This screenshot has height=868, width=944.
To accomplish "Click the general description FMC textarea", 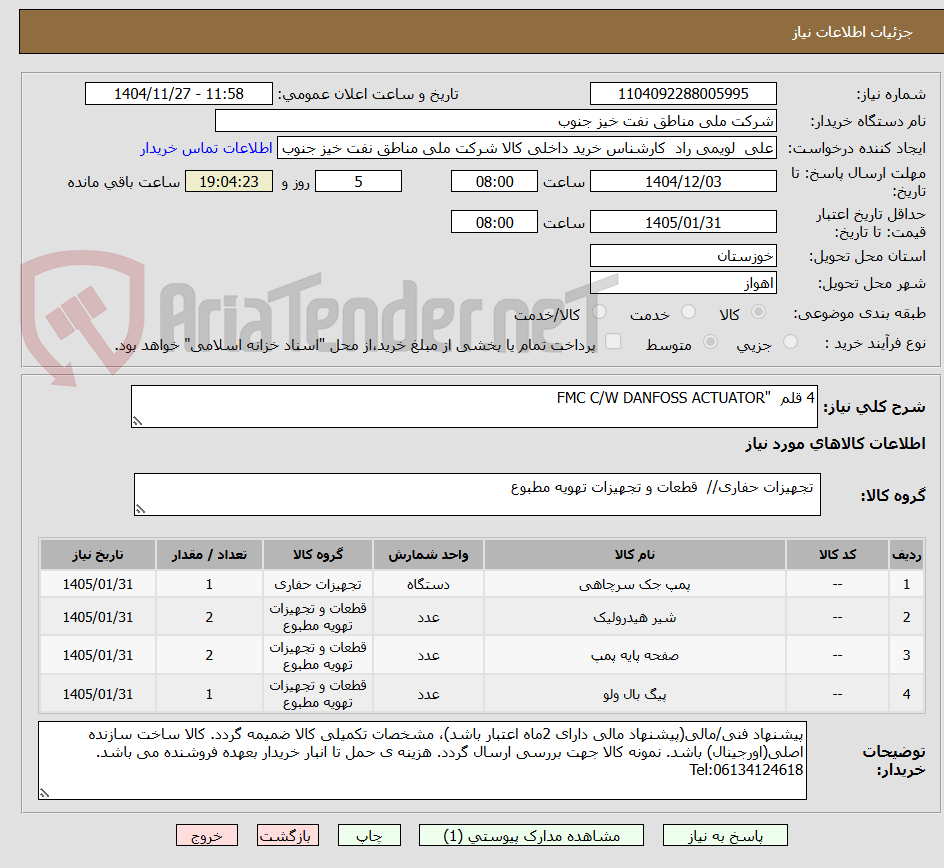I will click(474, 406).
